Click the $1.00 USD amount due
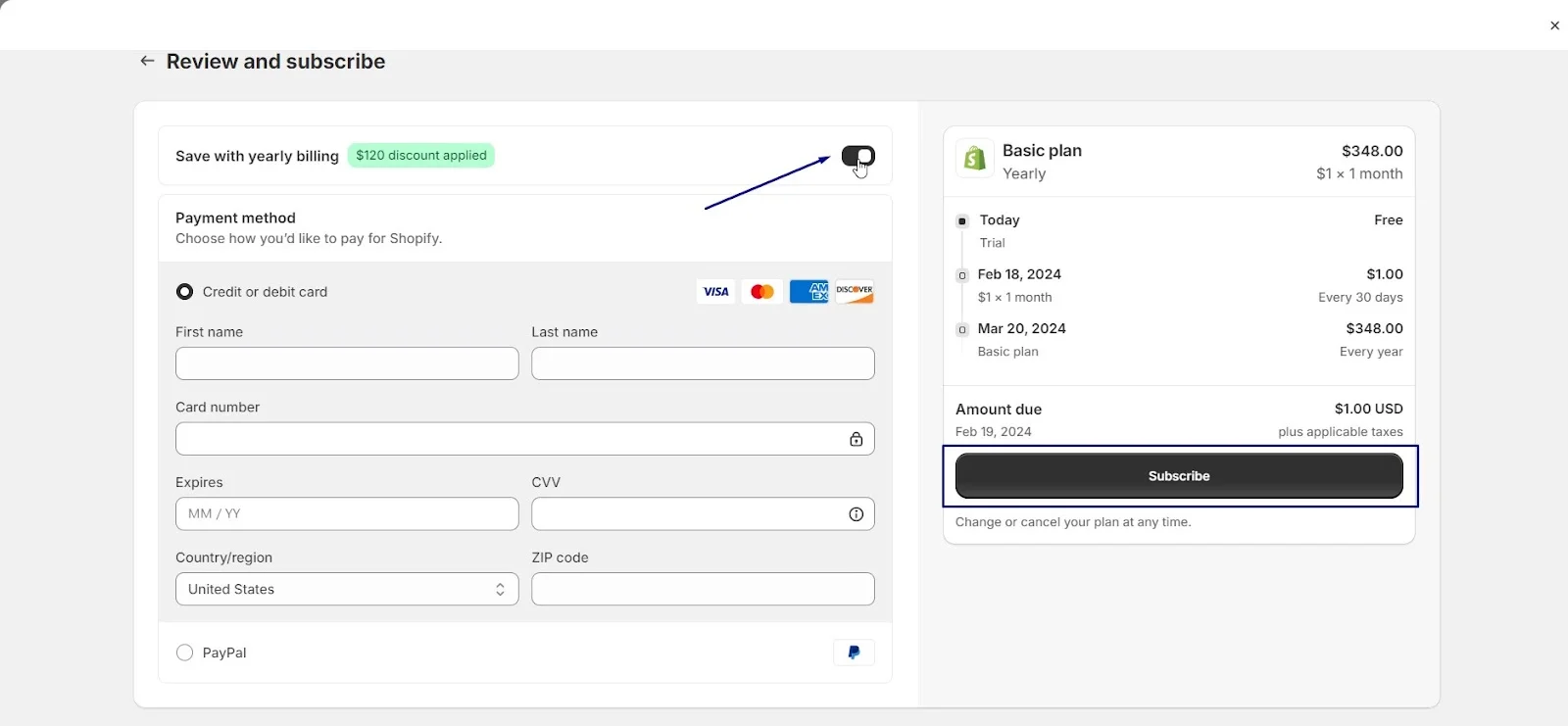Viewport: 1568px width, 726px height. [1368, 409]
